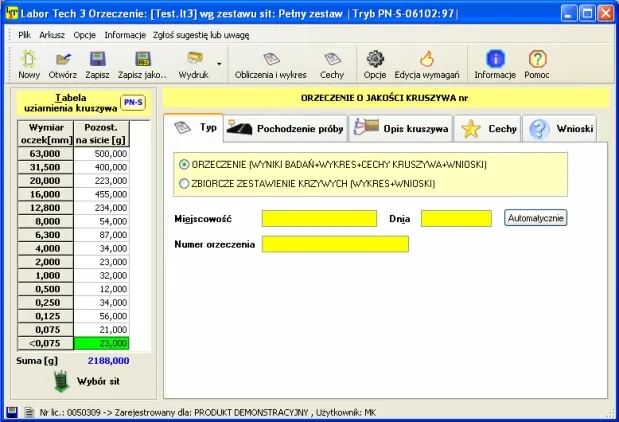Viewport: 619px width, 422px height.
Task: Click the Pomoc help icon
Action: click(537, 60)
